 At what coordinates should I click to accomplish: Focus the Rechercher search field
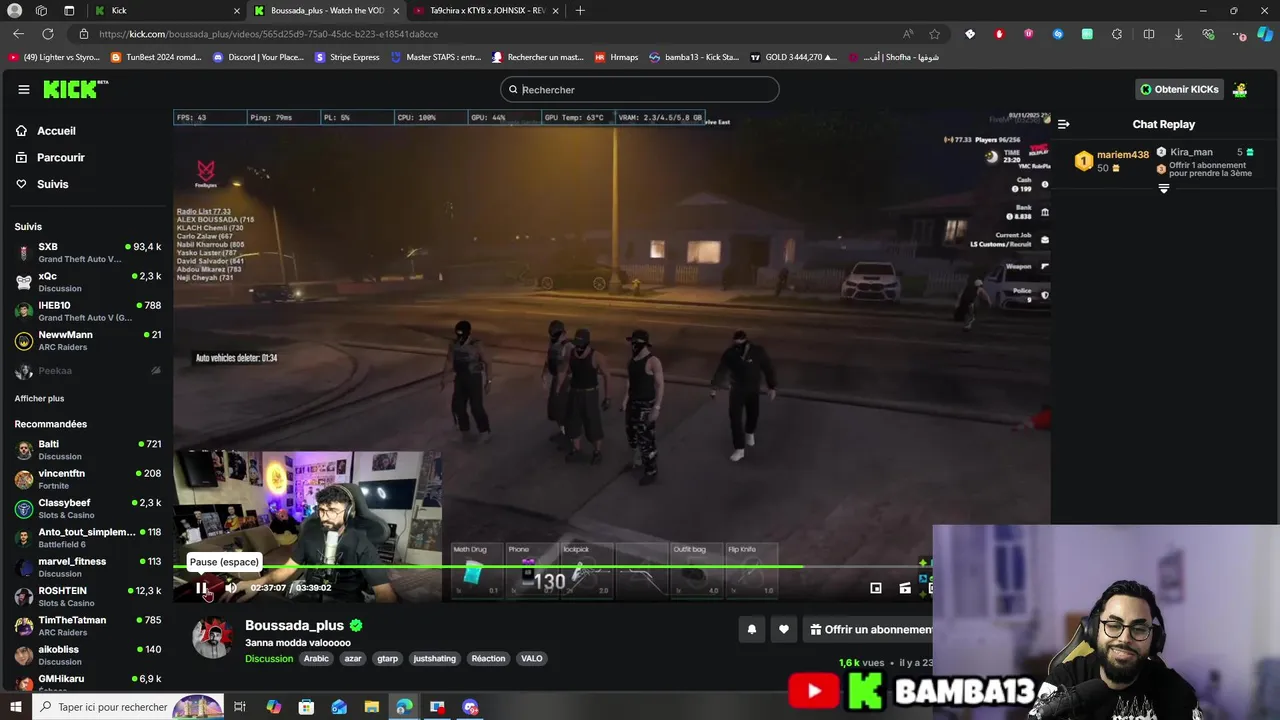[640, 89]
